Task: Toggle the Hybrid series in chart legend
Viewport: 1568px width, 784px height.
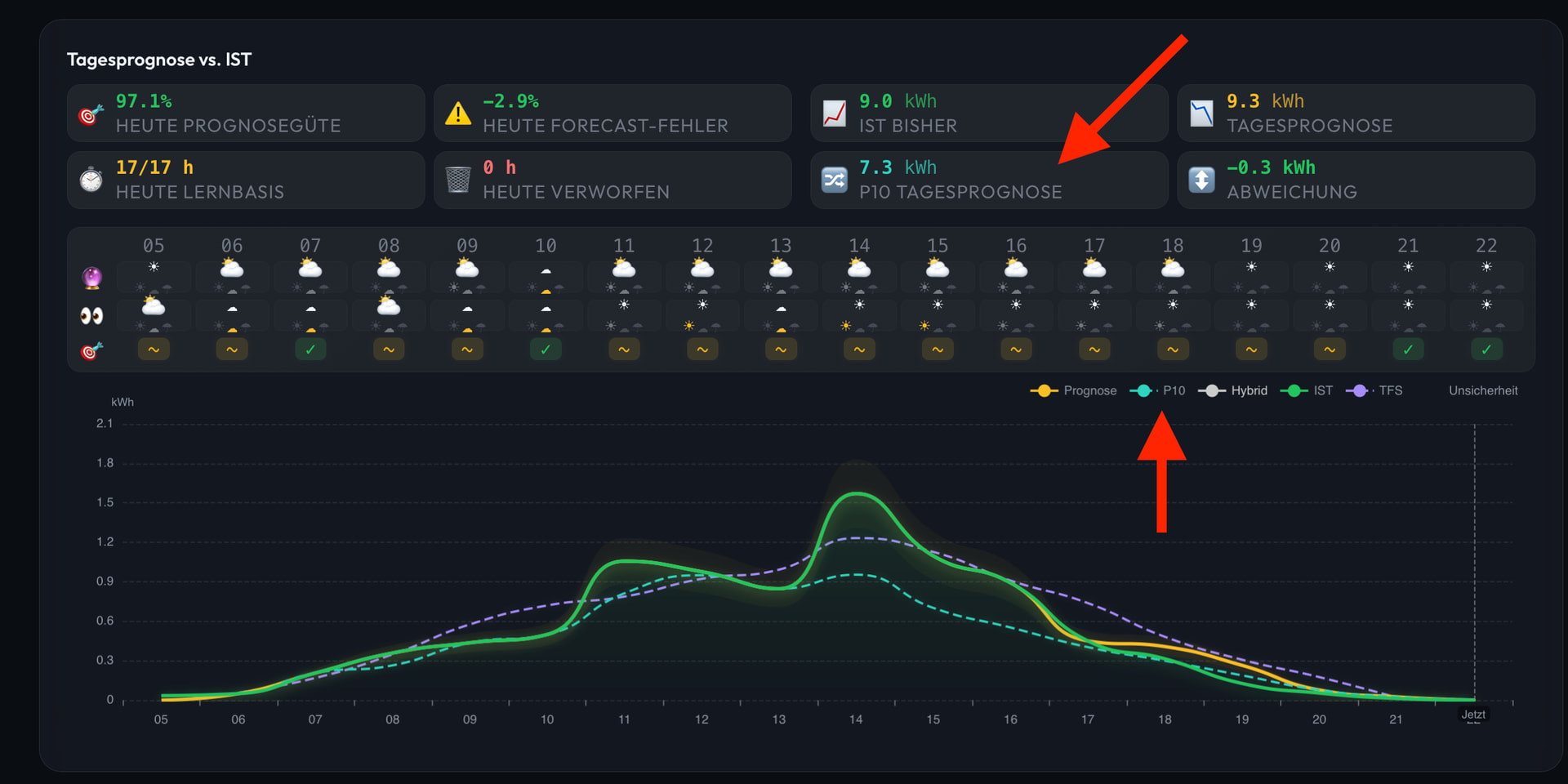Action: click(1232, 390)
